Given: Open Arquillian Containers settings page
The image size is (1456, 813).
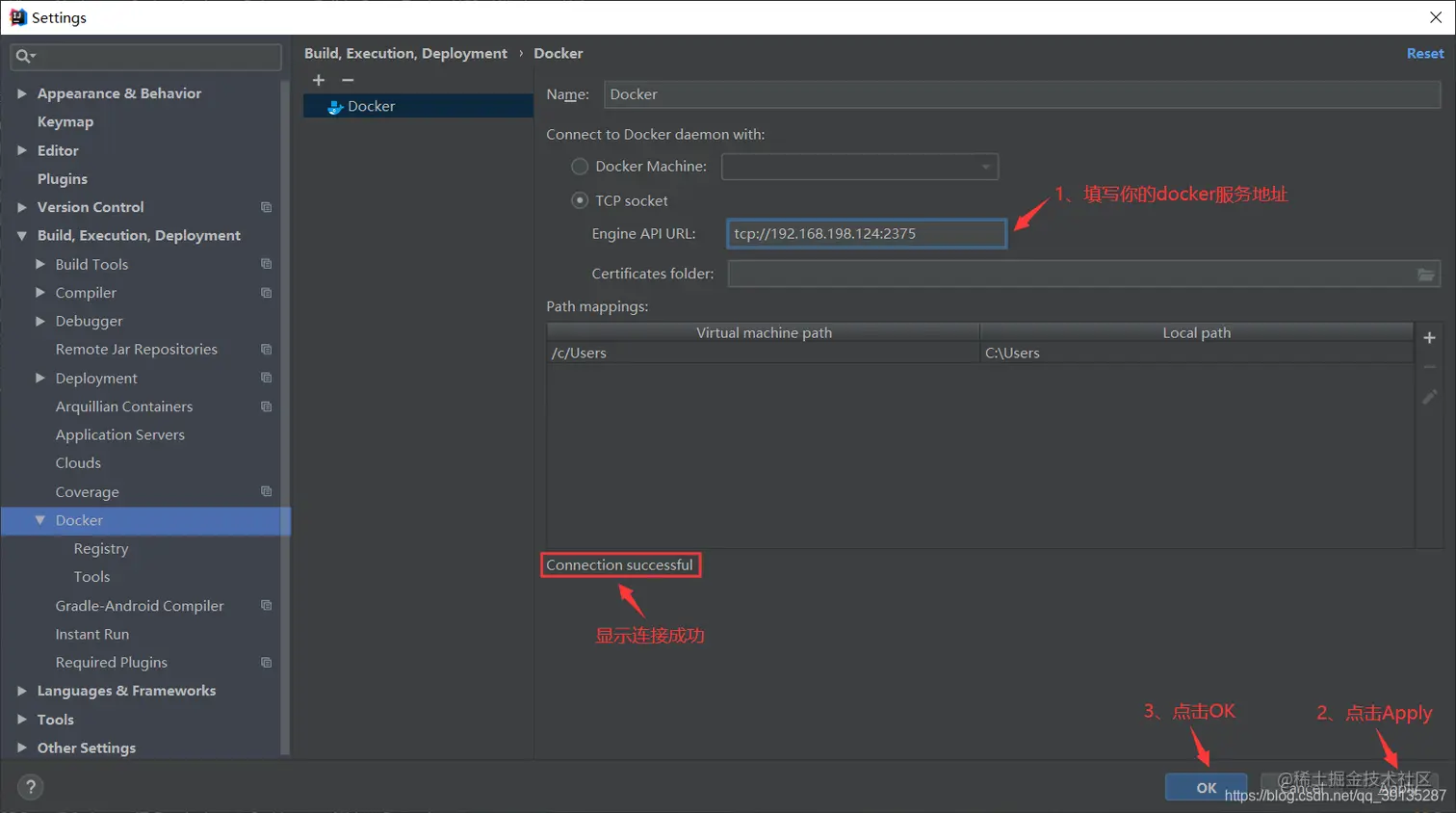Looking at the screenshot, I should point(123,406).
